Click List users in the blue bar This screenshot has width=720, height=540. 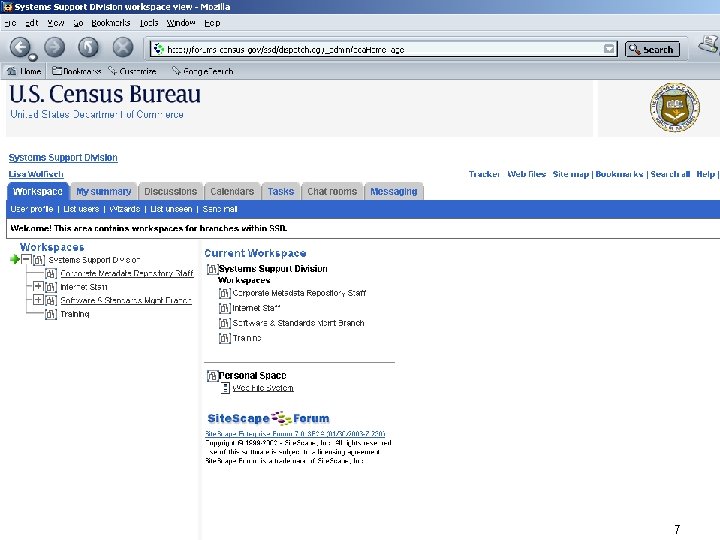pos(81,209)
